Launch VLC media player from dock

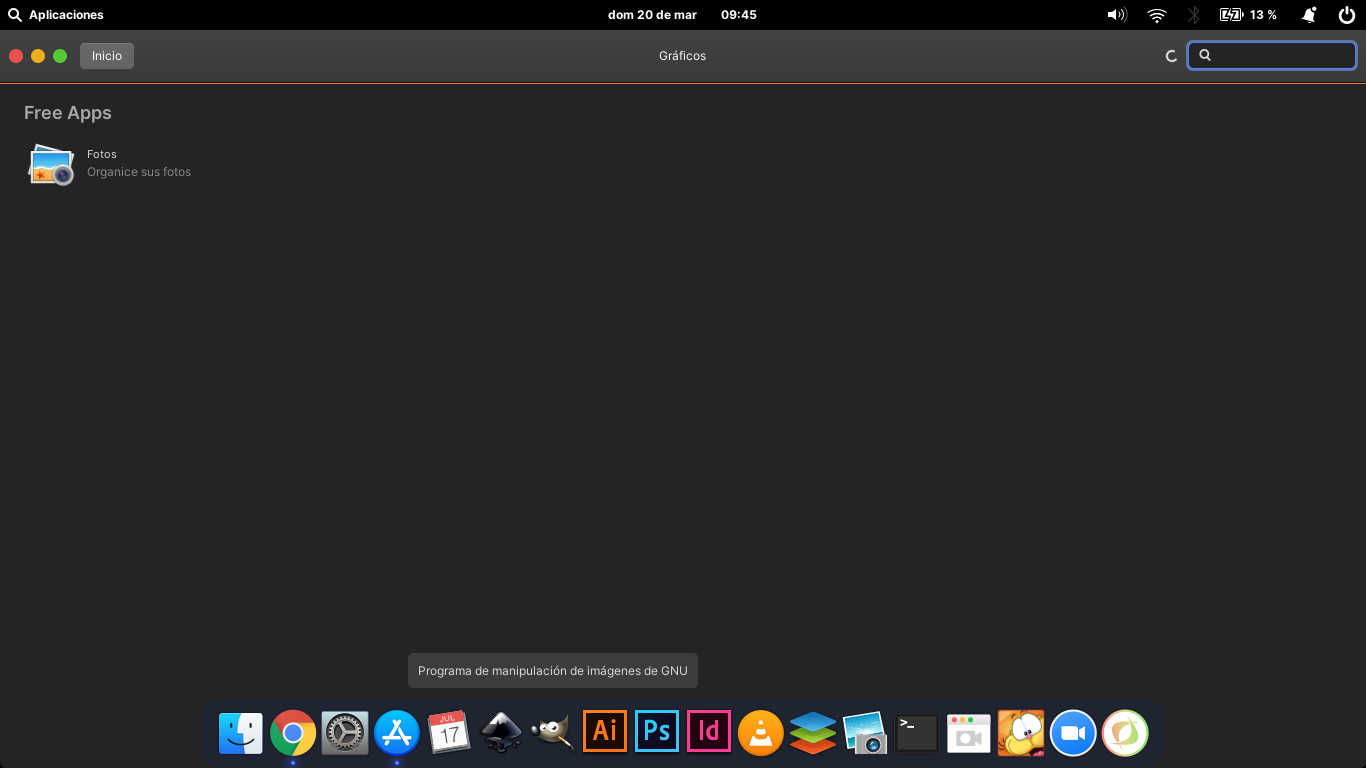761,733
